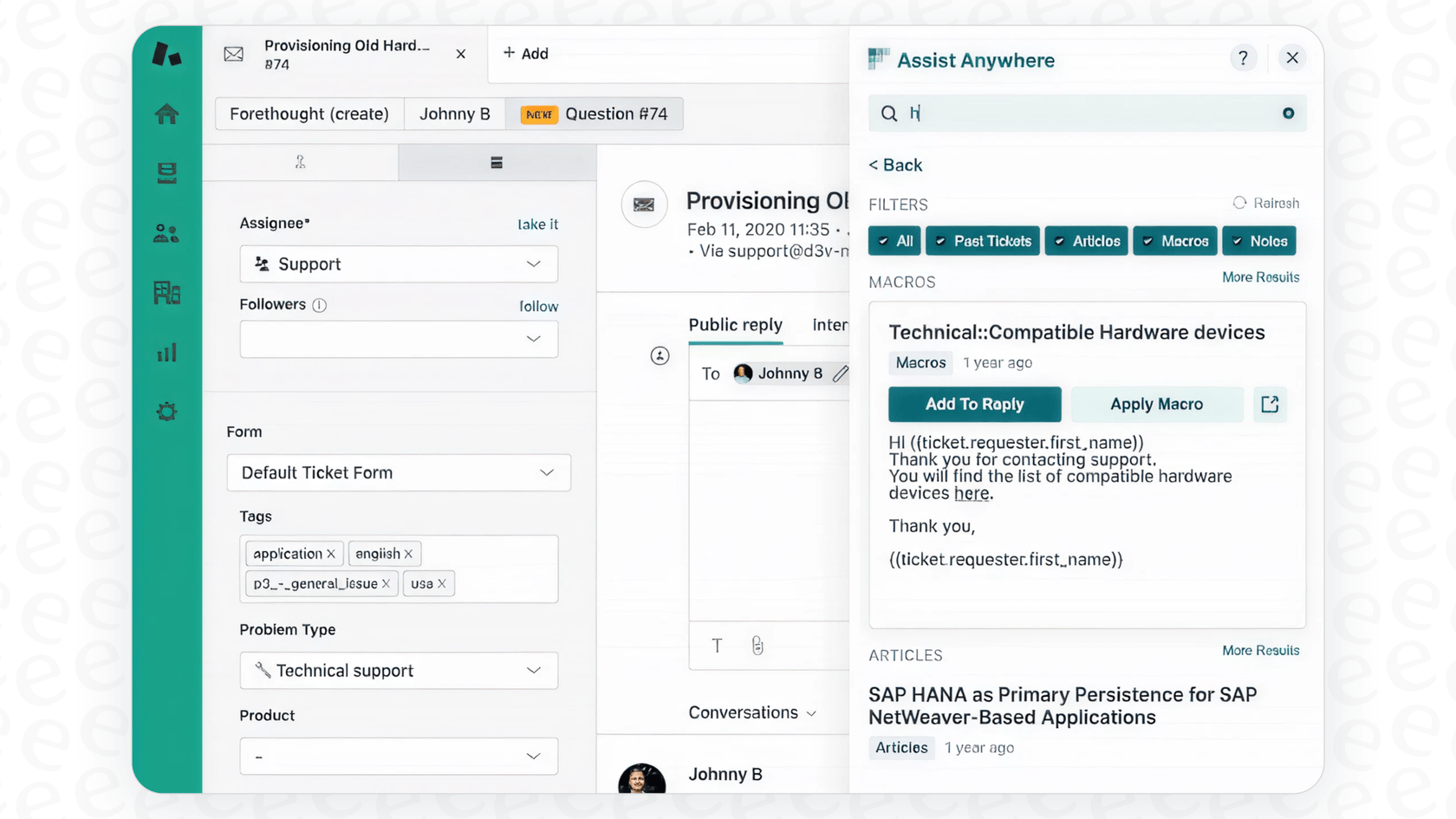Image resolution: width=1456 pixels, height=819 pixels.
Task: Click the Add To Reply button
Action: point(974,405)
